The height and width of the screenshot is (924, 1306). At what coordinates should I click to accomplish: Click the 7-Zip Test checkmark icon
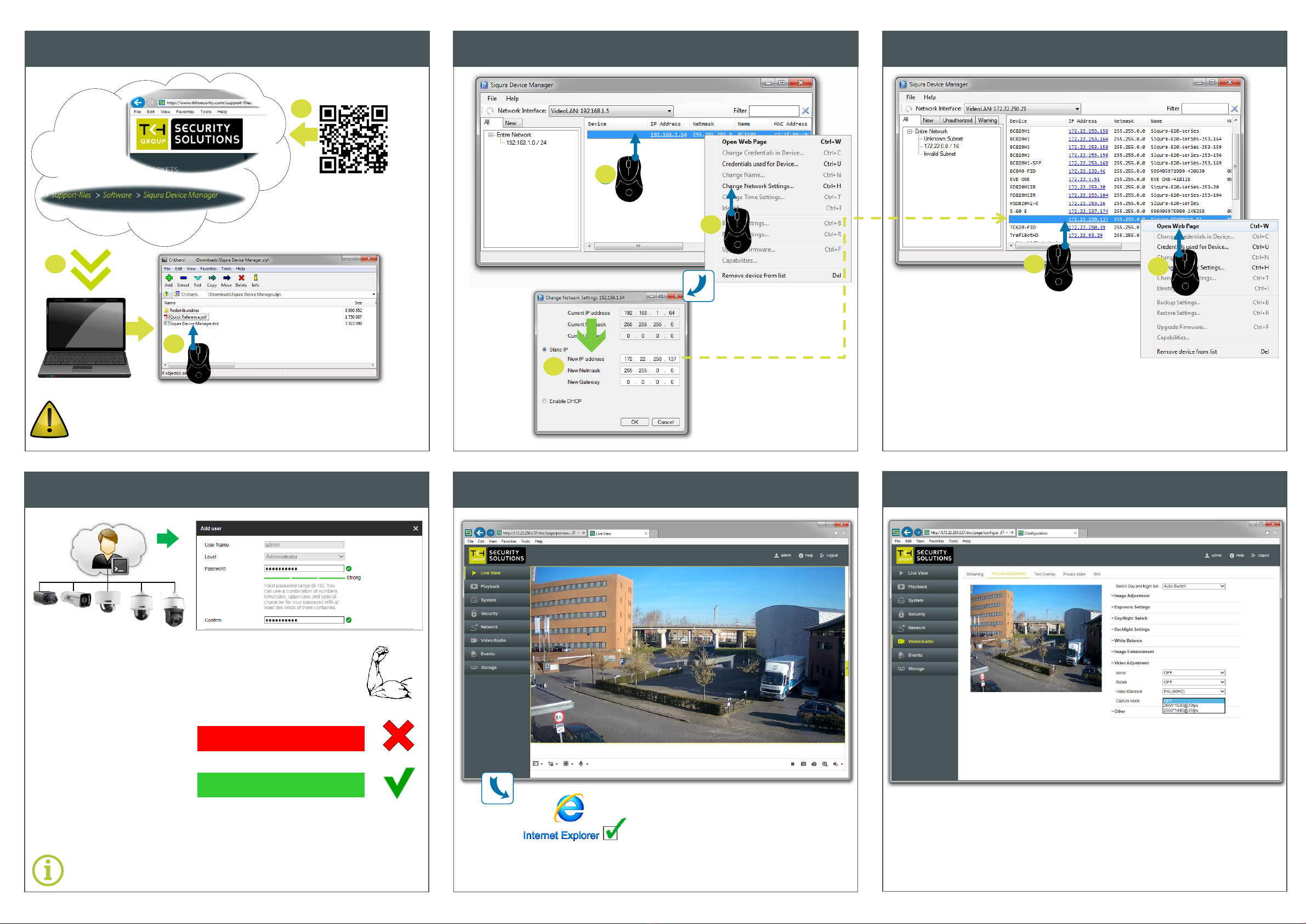[197, 278]
